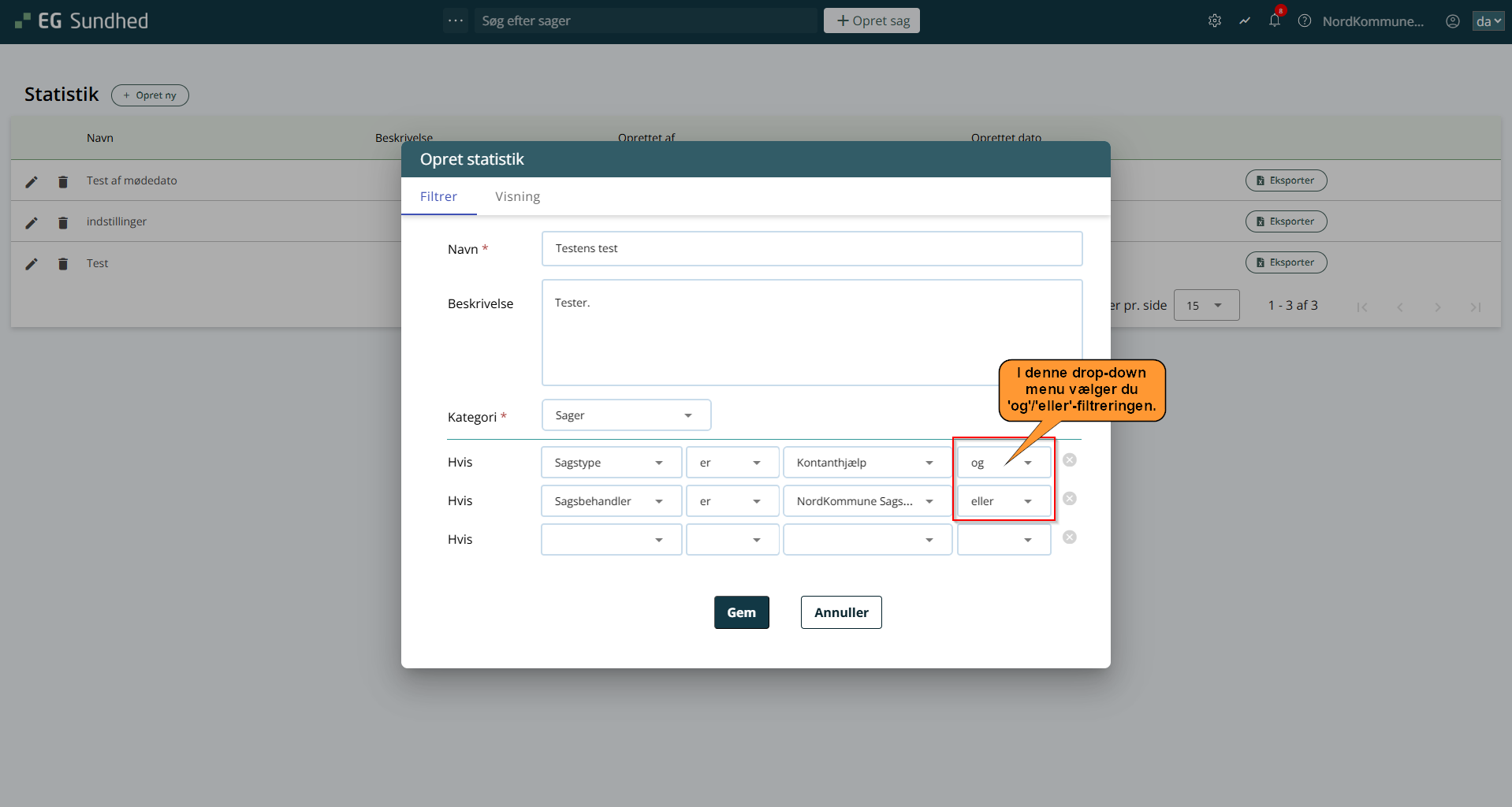This screenshot has height=807, width=1512.
Task: Click the three-dots menu beside search
Action: (x=455, y=20)
